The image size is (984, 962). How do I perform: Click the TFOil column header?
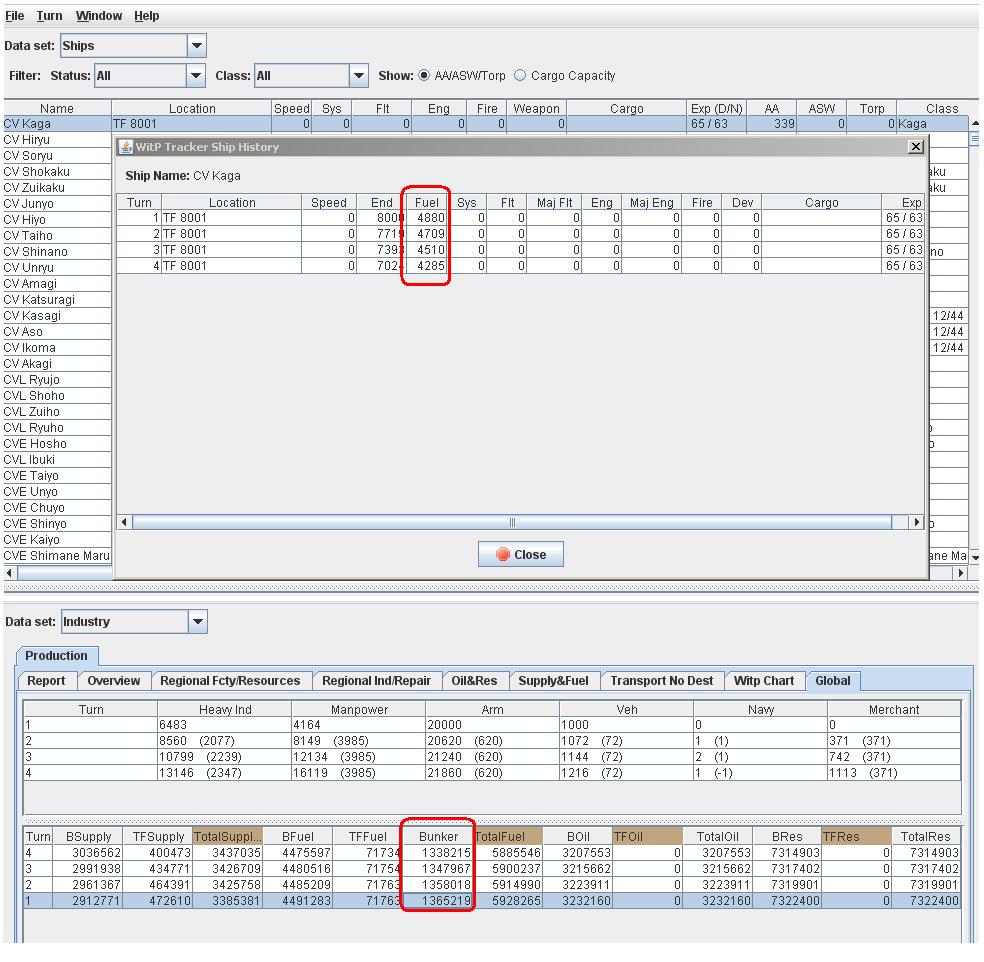pos(647,836)
